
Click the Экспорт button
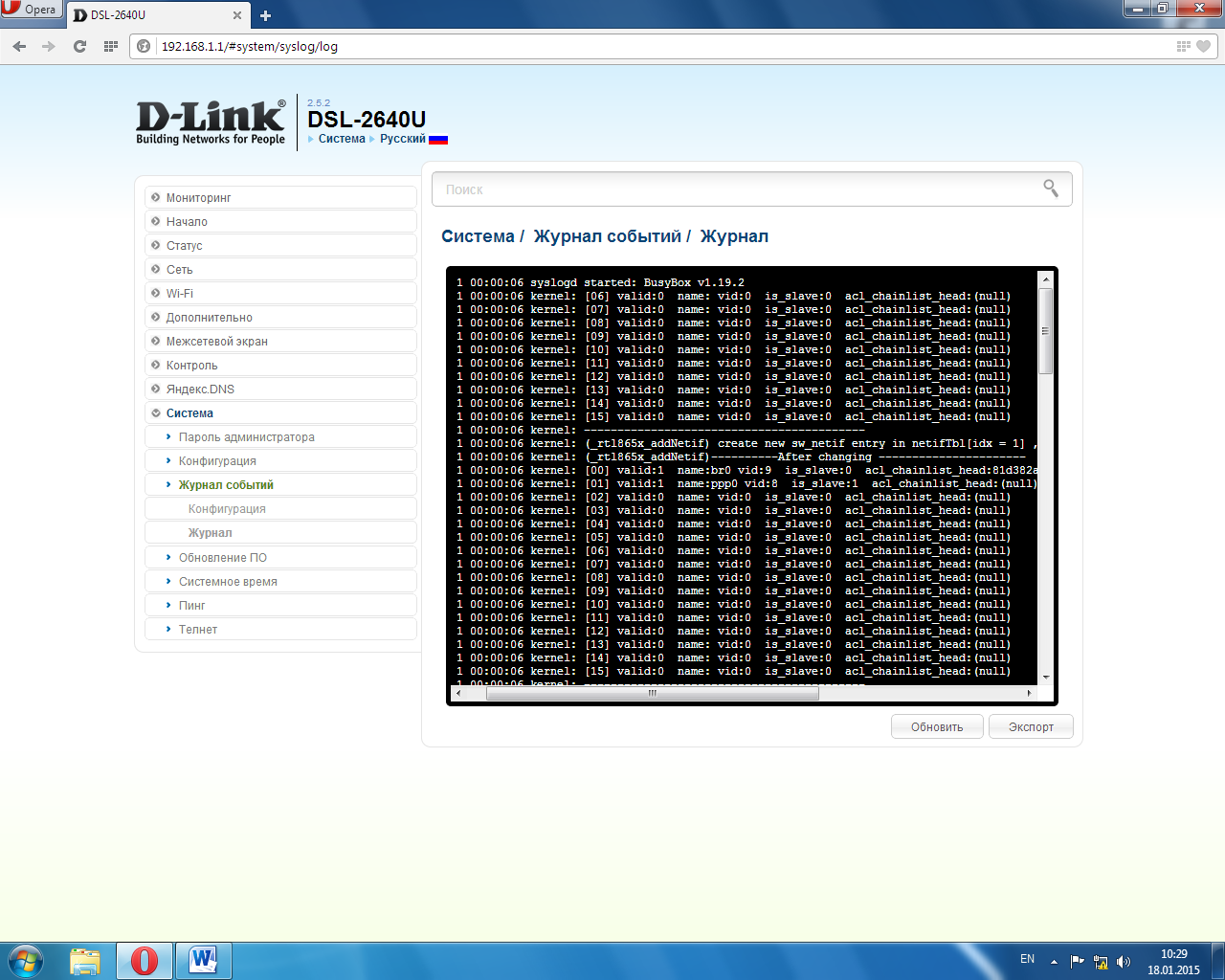pos(1031,727)
